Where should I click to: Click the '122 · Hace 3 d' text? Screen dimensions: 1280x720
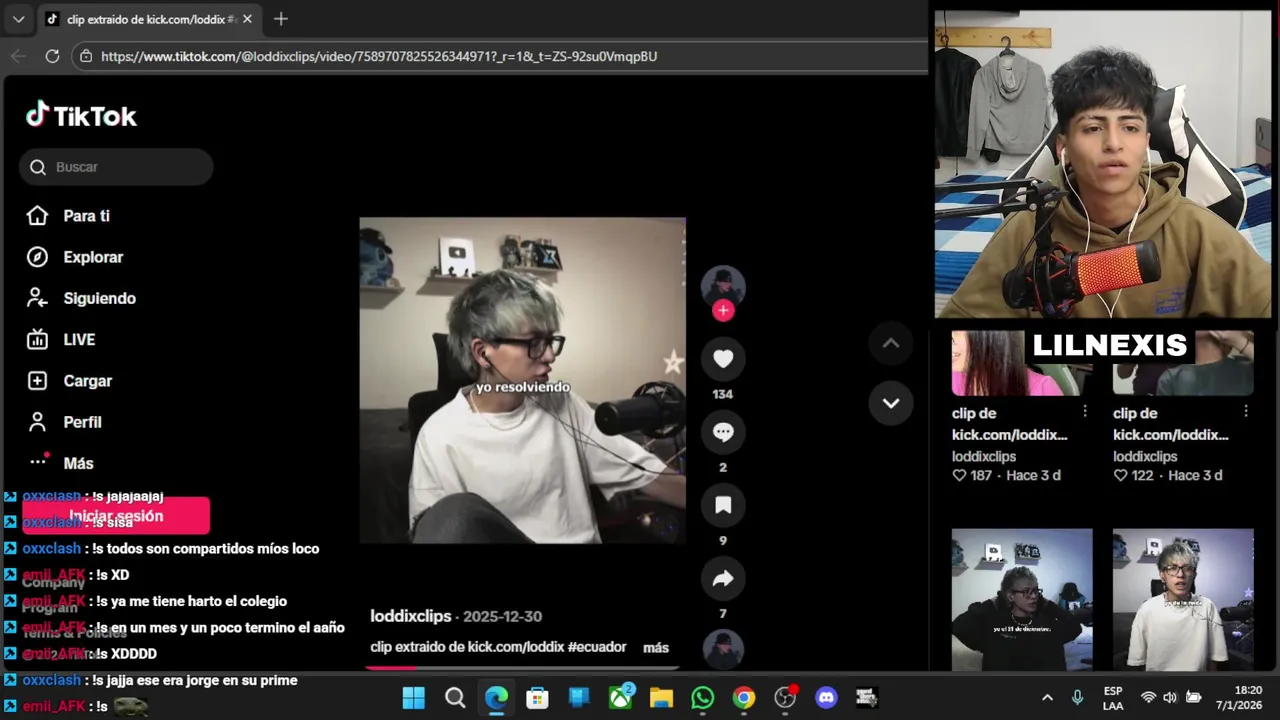(1167, 475)
